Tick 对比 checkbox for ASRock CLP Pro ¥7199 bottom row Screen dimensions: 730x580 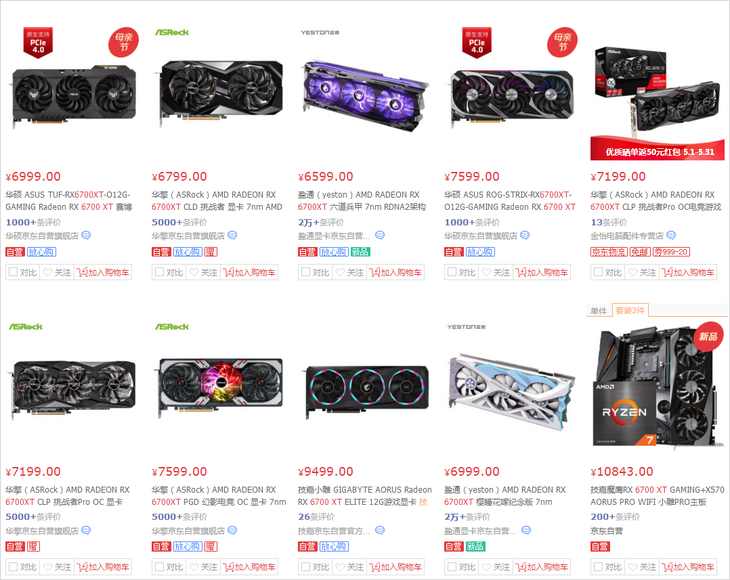tap(14, 567)
